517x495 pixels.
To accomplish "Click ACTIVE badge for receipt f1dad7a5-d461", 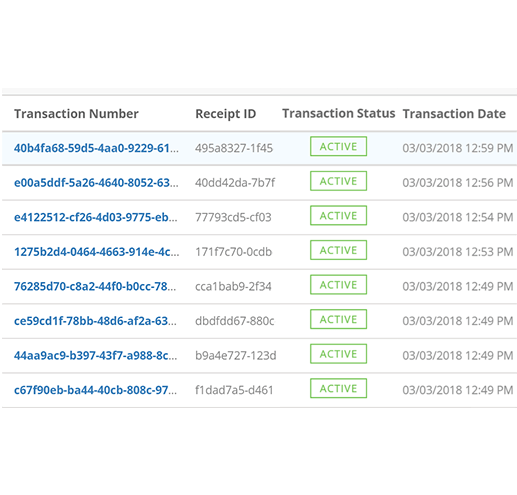I will 338,388.
